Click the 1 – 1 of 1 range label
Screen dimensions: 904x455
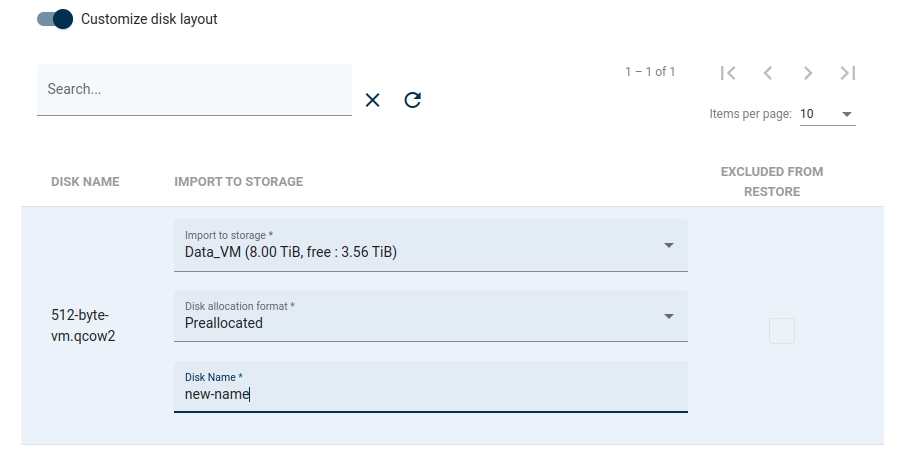click(650, 72)
